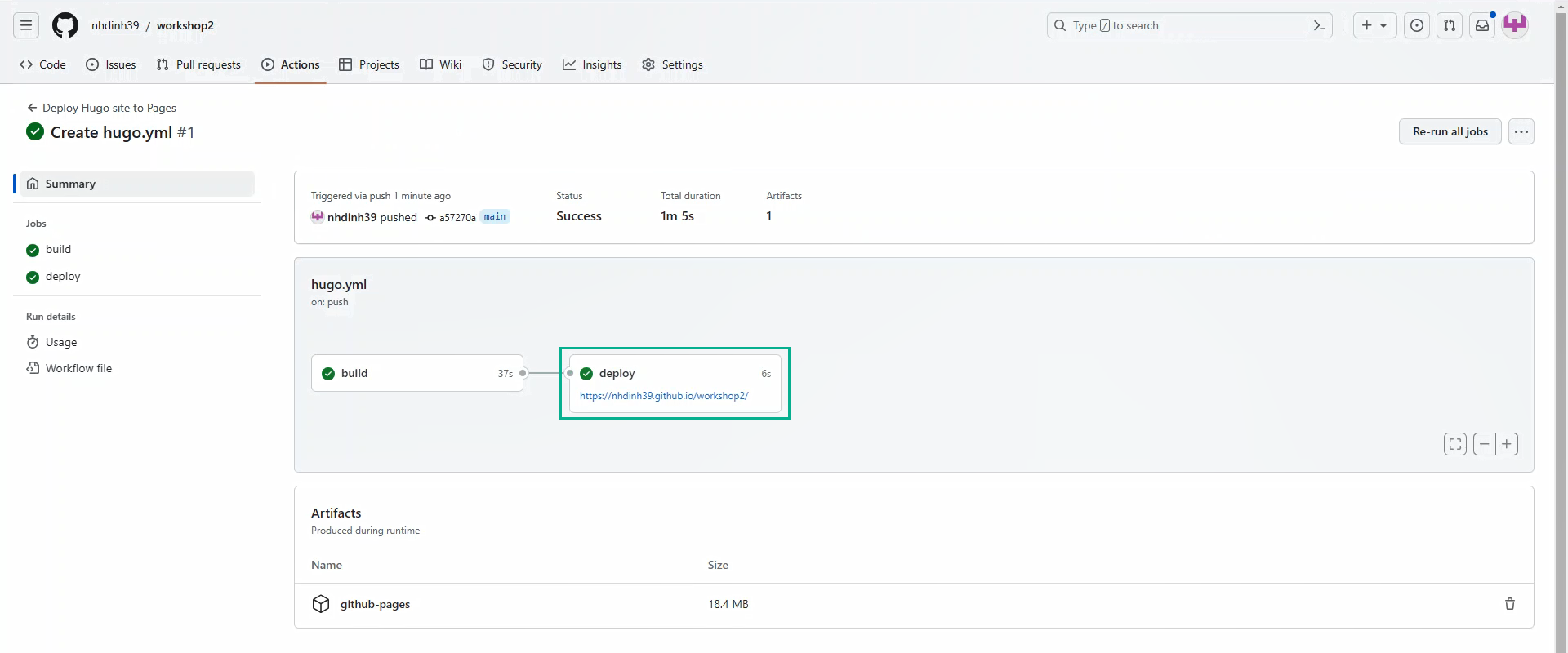Screen dimensions: 1568x653
Task: Open pull requests icon in header
Action: 1450,25
